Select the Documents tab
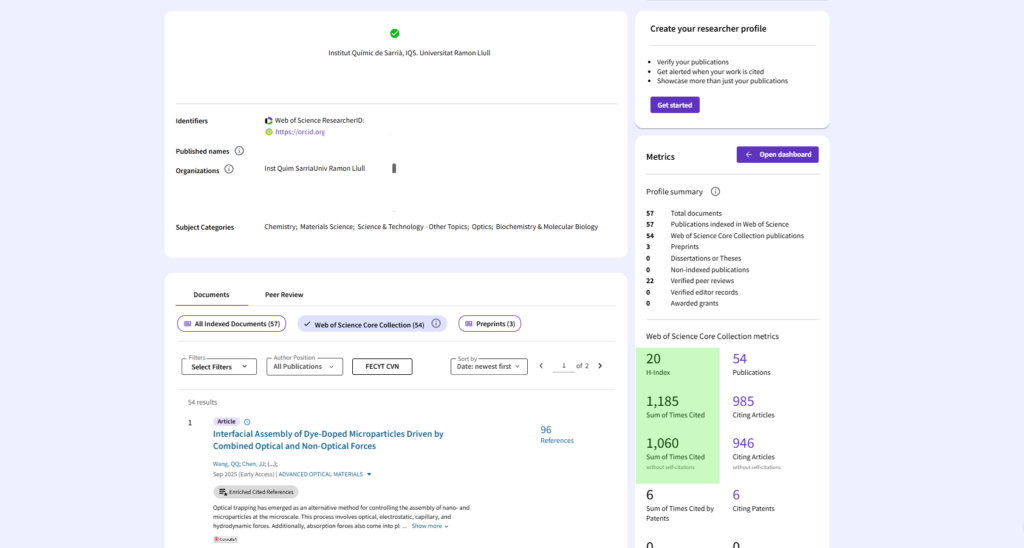 point(211,295)
